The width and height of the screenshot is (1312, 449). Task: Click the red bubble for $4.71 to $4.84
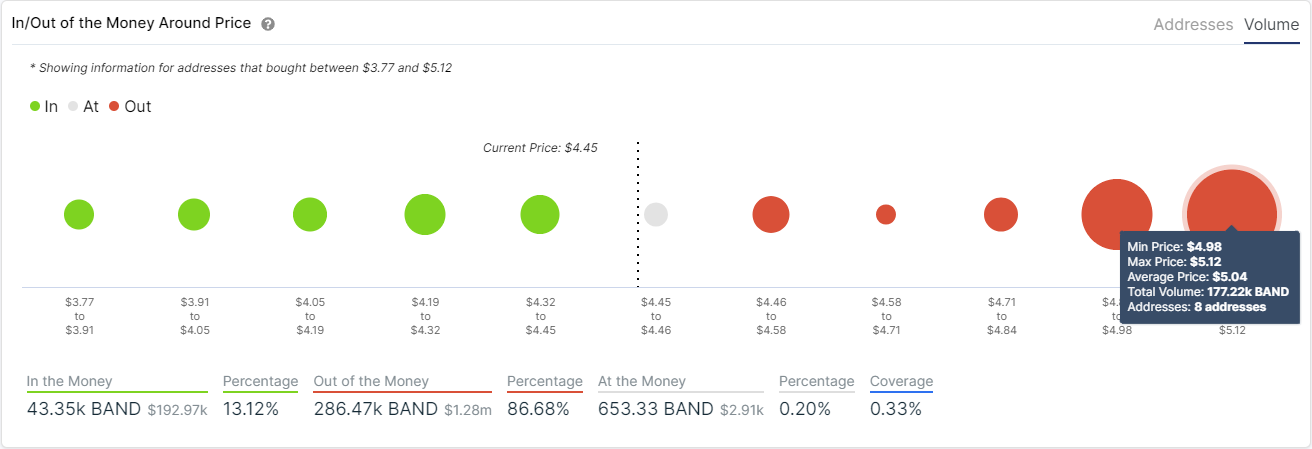pyautogui.click(x=1001, y=214)
